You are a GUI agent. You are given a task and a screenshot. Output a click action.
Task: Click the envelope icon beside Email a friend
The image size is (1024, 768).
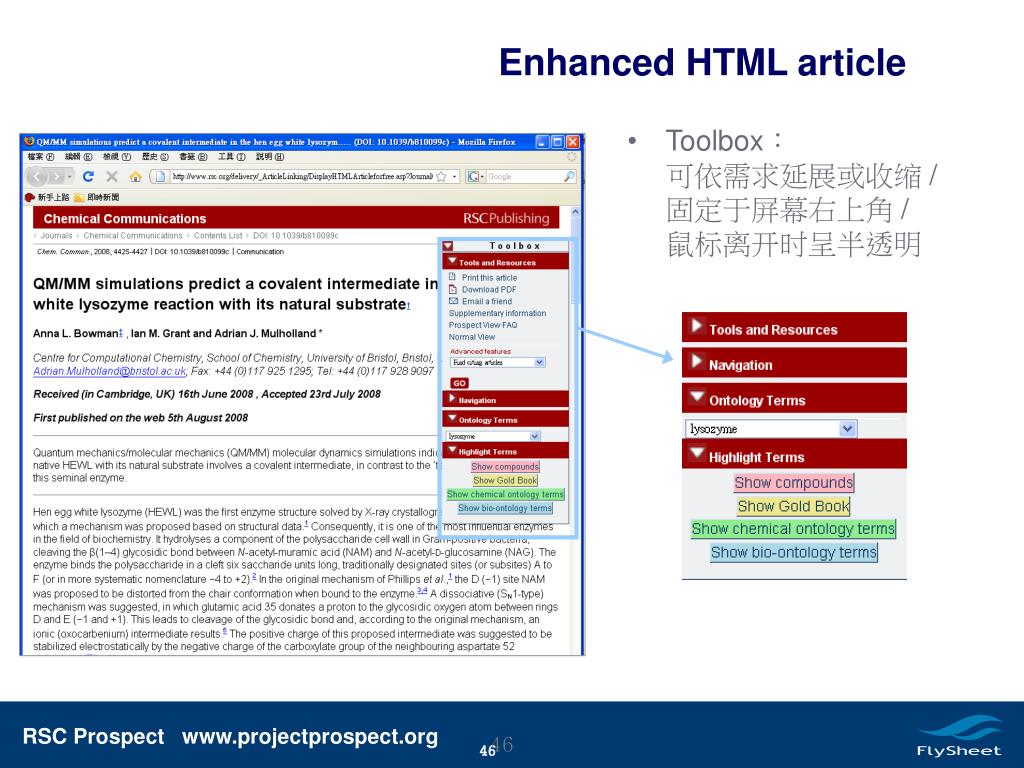[x=453, y=301]
